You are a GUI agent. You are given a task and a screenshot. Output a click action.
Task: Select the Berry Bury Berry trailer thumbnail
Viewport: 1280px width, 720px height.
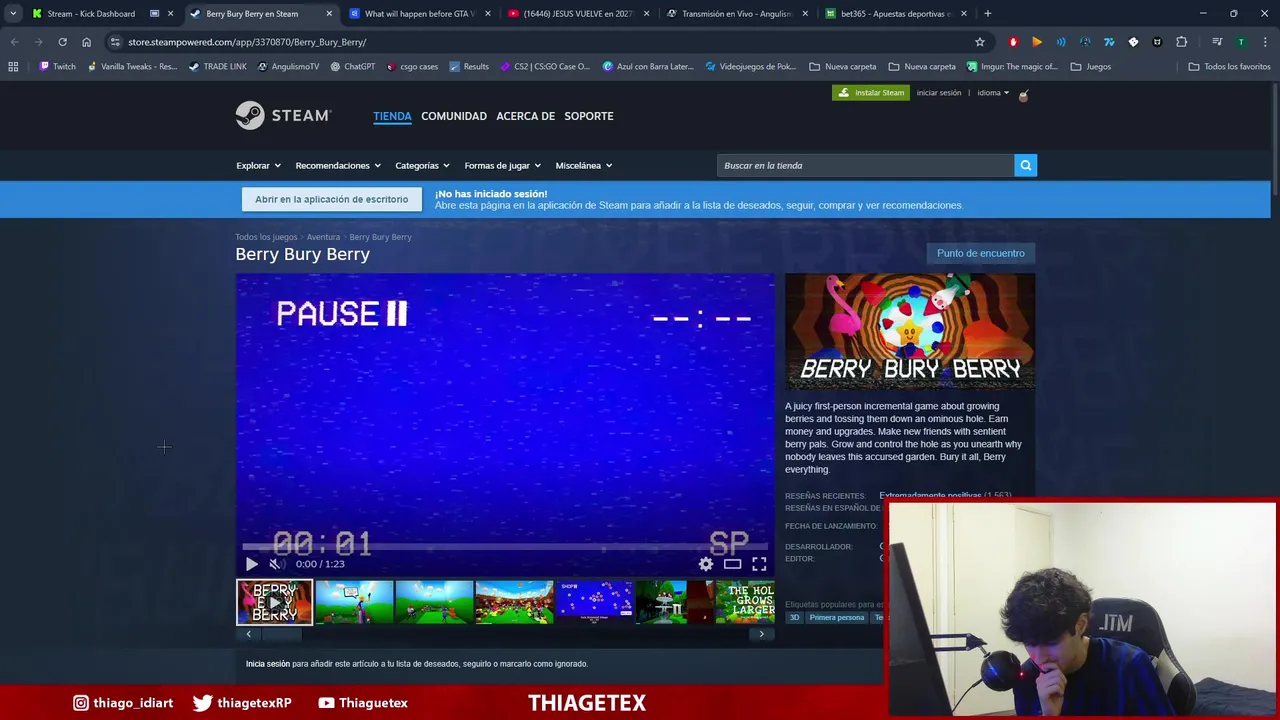tap(274, 602)
